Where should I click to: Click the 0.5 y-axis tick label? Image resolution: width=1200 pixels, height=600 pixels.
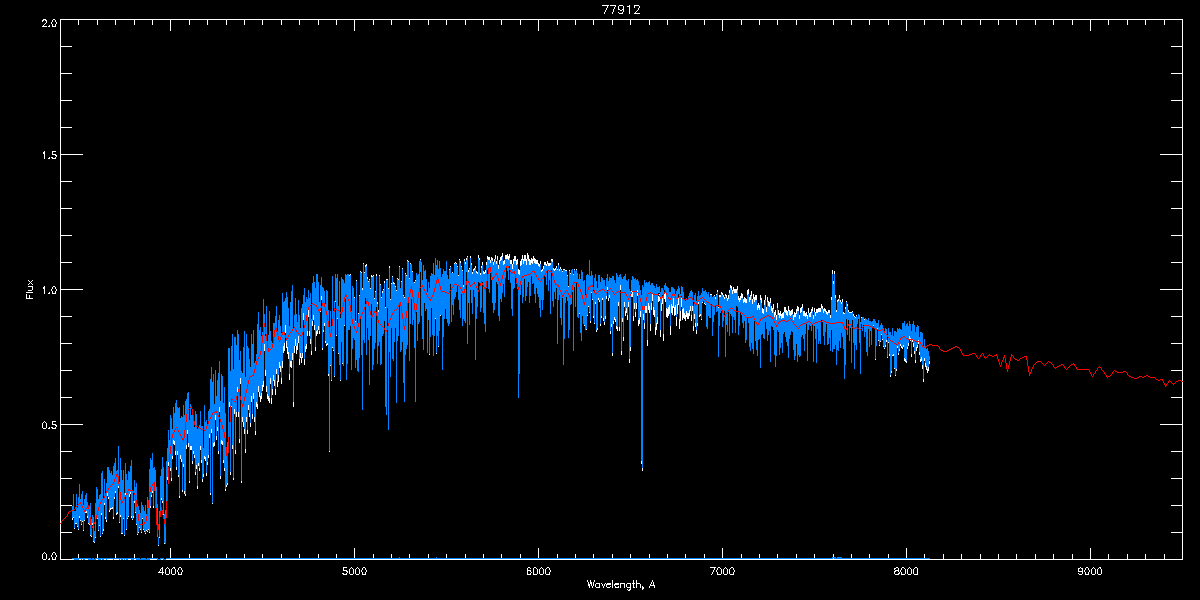tap(48, 424)
